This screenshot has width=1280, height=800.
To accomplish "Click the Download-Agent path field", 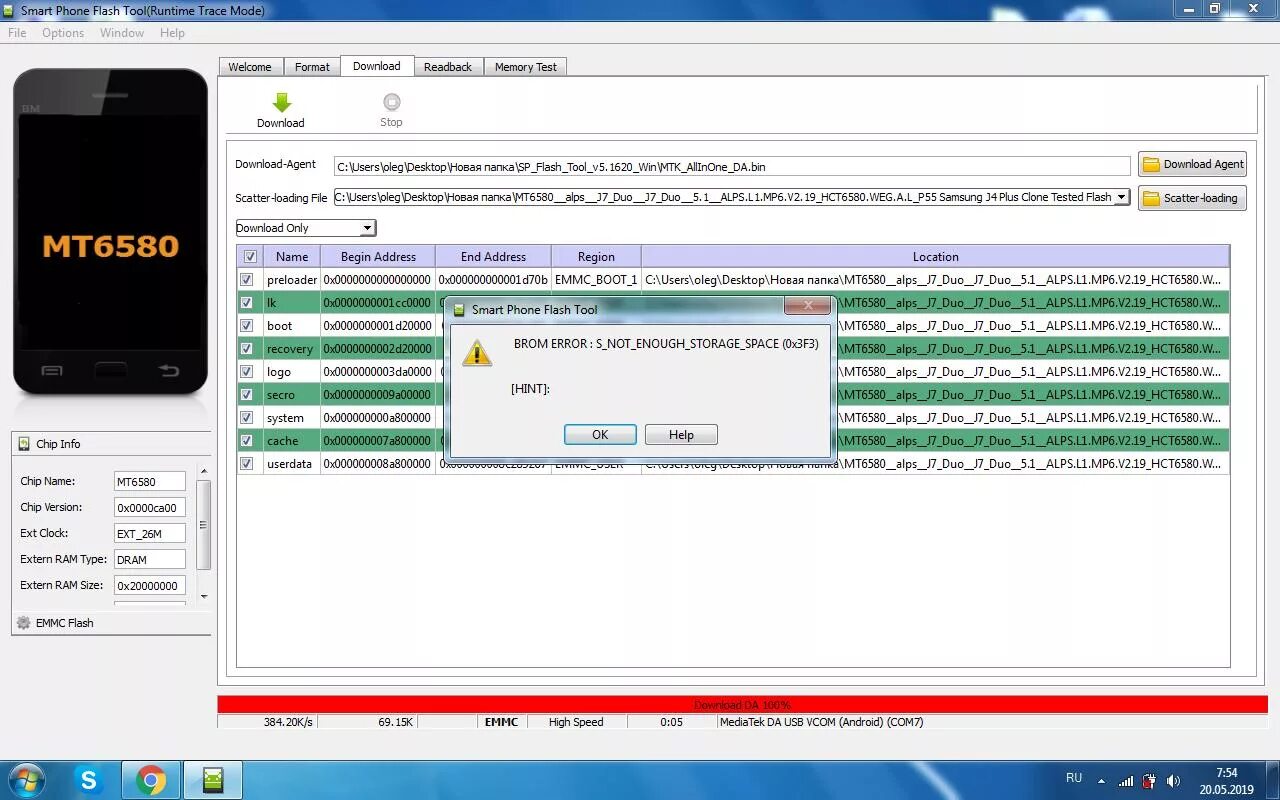I will point(732,167).
